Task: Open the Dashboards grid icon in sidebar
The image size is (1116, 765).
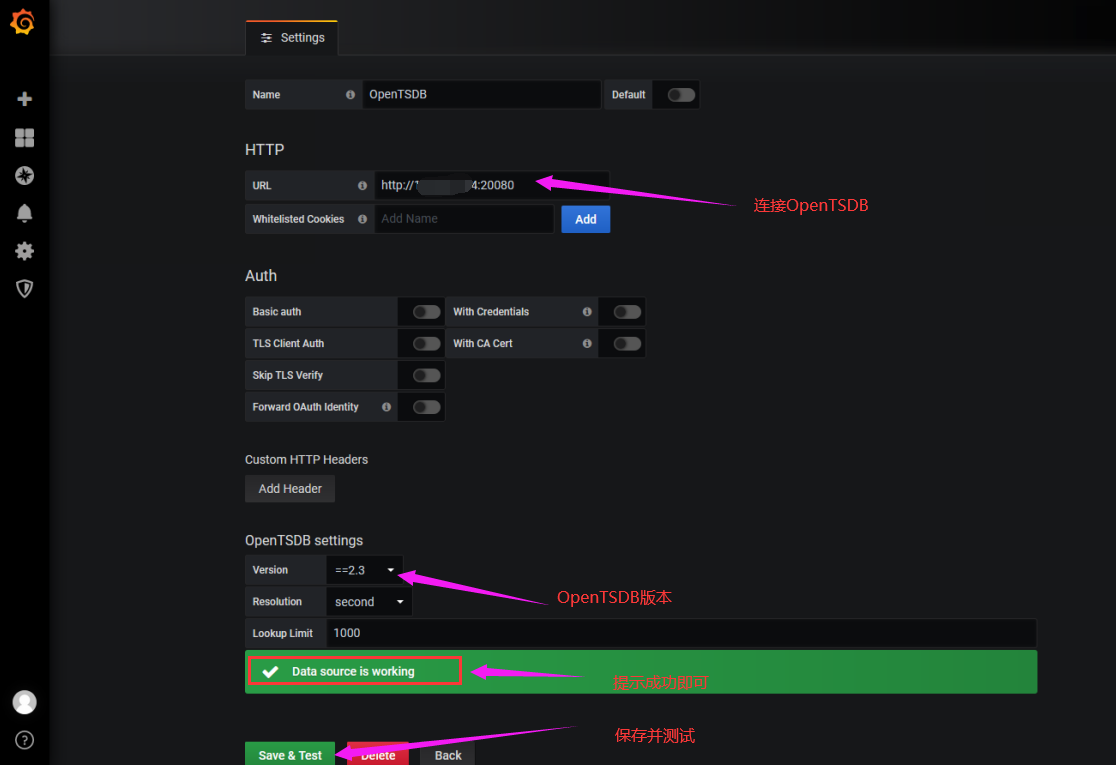Action: (x=24, y=137)
